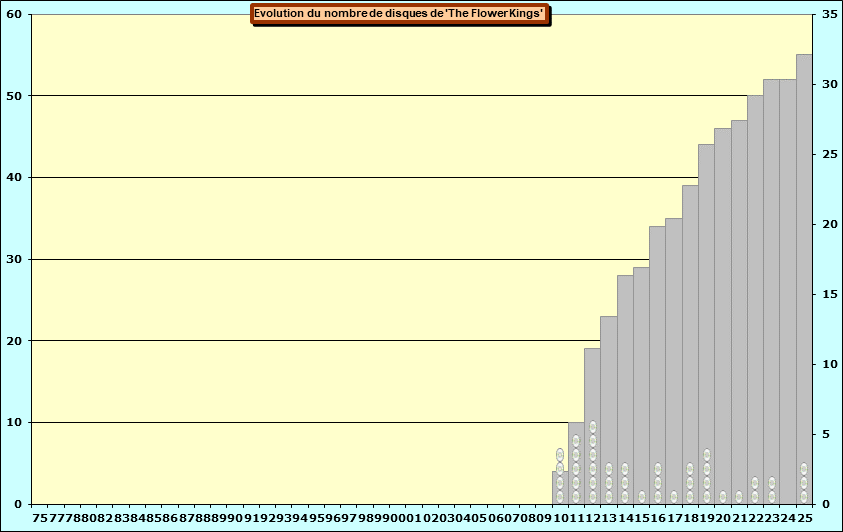
Task: Select the single disc marker for year 21
Action: (739, 497)
